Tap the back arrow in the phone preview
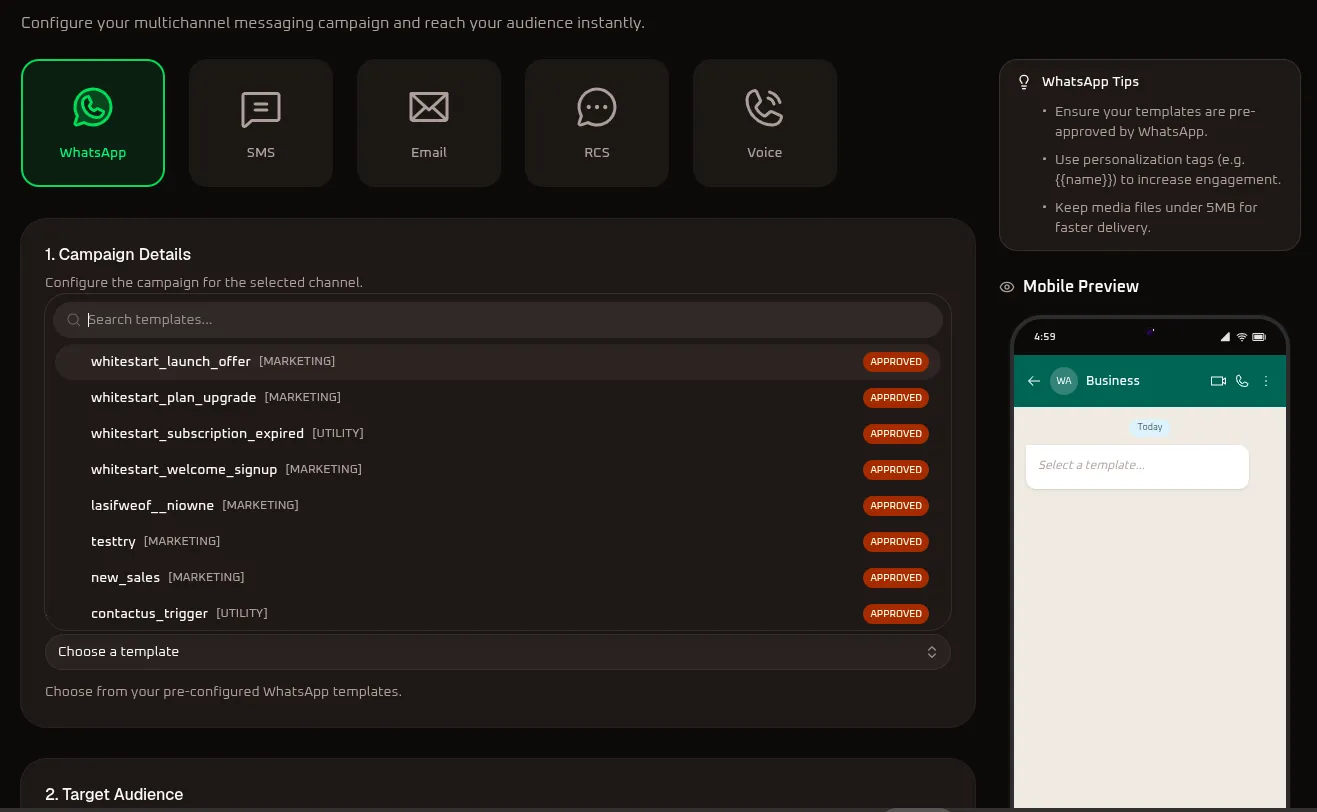The width and height of the screenshot is (1317, 812). 1034,381
